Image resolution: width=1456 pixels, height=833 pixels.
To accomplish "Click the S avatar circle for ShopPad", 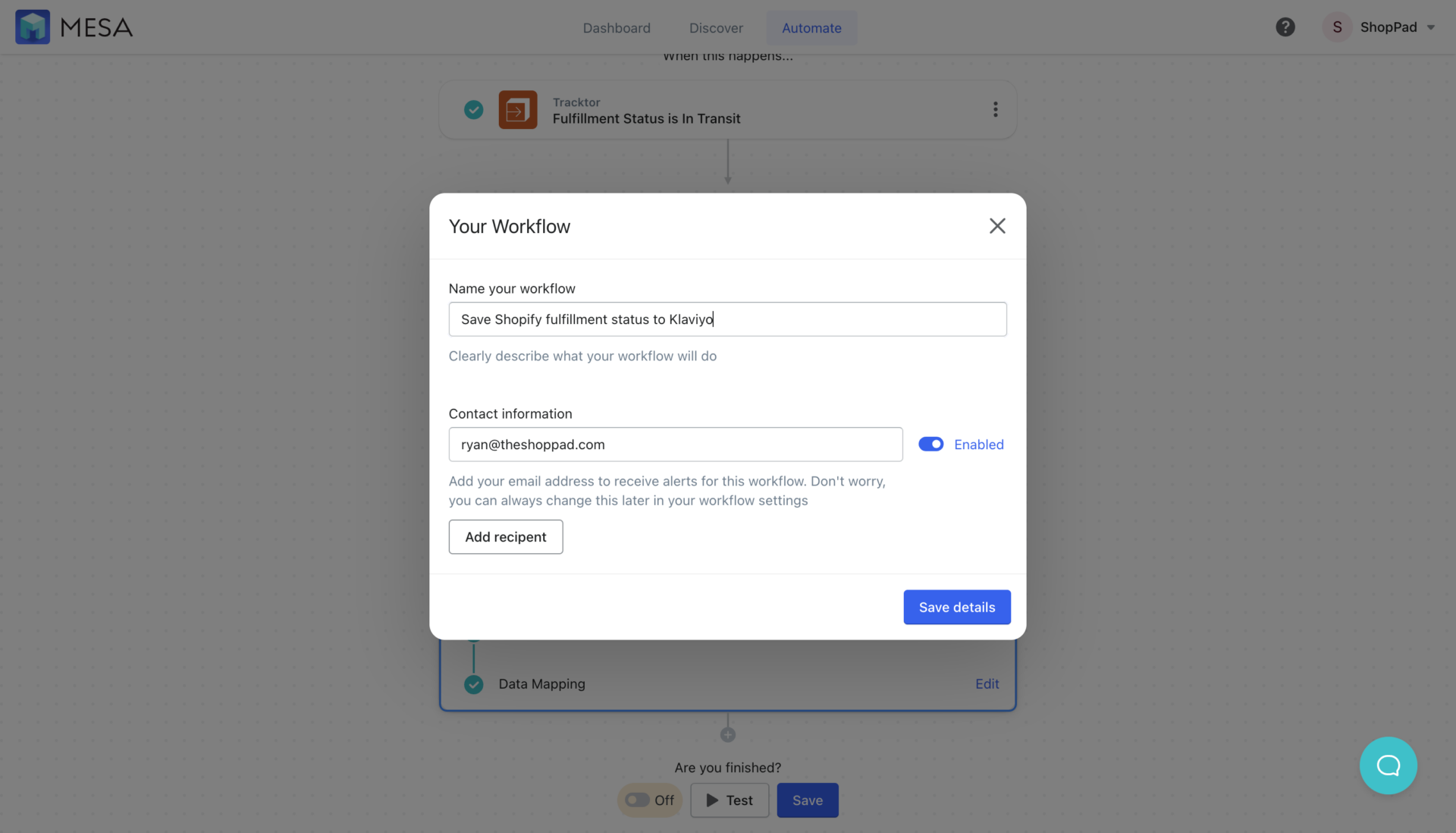I will tap(1337, 26).
